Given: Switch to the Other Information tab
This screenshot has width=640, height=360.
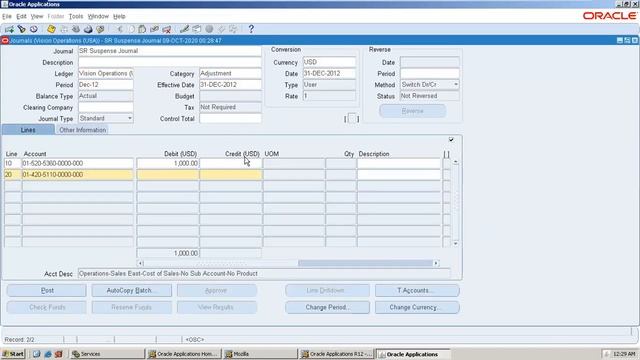Looking at the screenshot, I should click(x=82, y=130).
